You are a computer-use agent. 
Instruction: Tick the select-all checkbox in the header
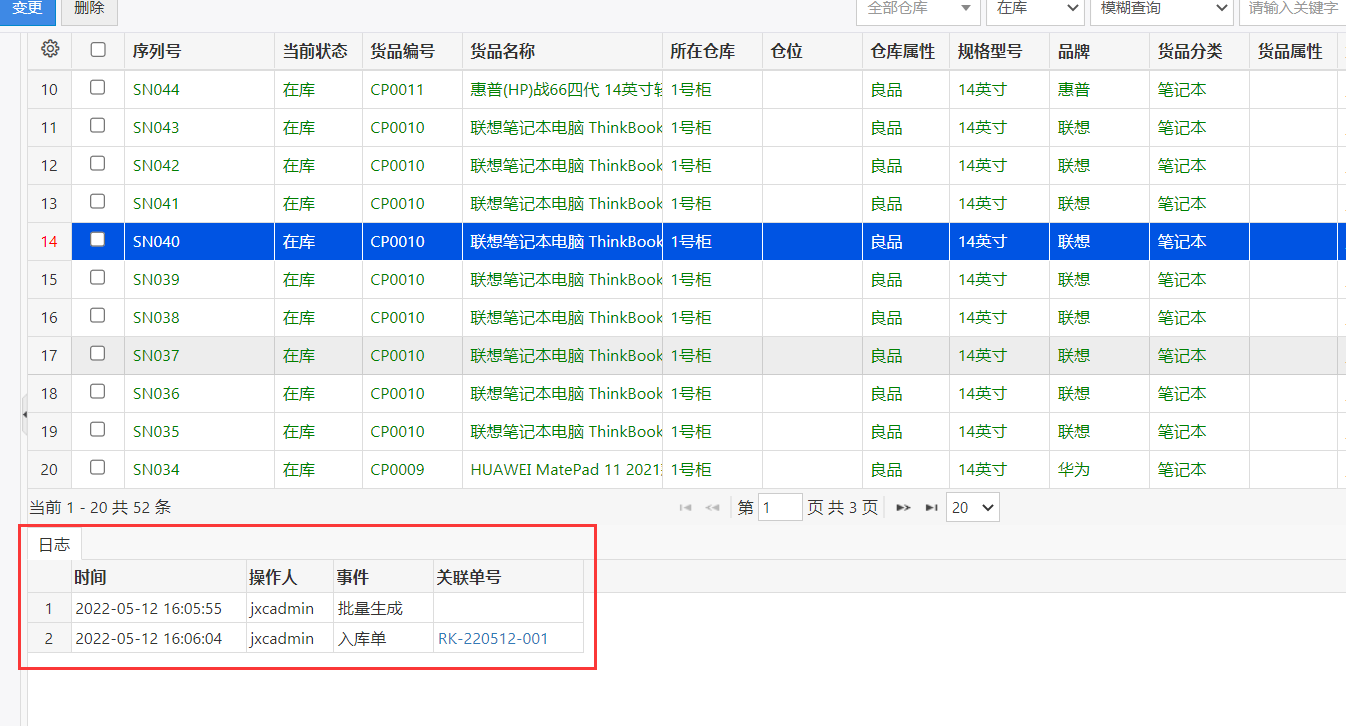pyautogui.click(x=98, y=50)
